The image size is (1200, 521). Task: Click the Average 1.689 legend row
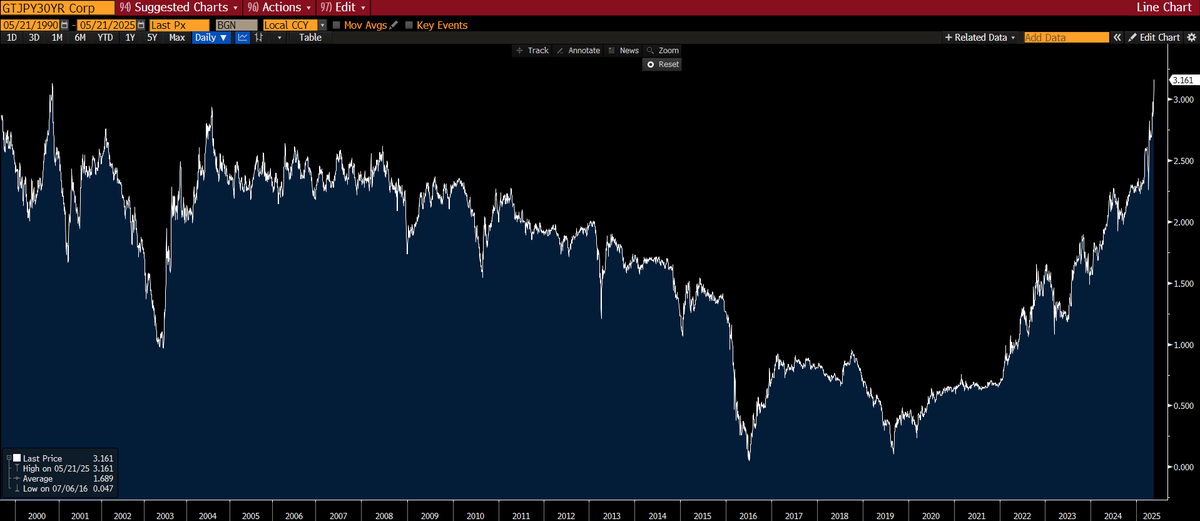[x=64, y=478]
